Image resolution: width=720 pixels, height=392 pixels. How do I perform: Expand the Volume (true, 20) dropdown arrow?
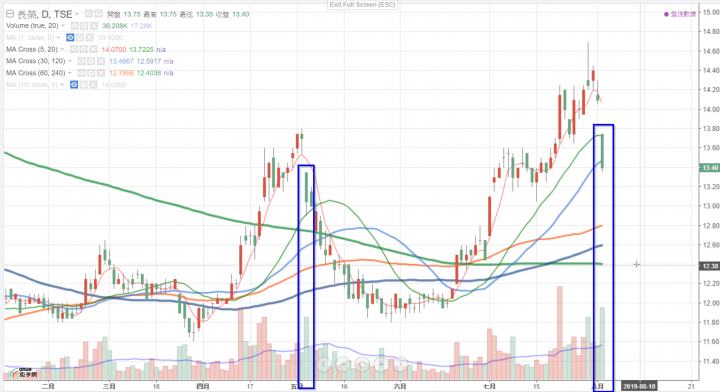click(63, 26)
